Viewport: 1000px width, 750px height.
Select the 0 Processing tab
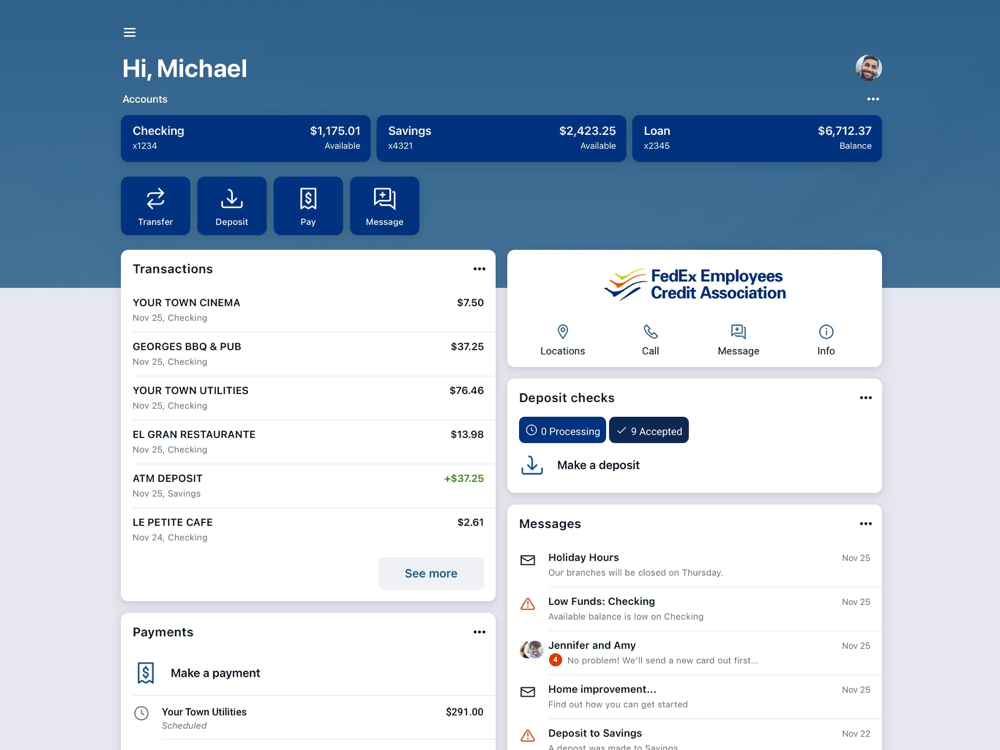point(562,430)
